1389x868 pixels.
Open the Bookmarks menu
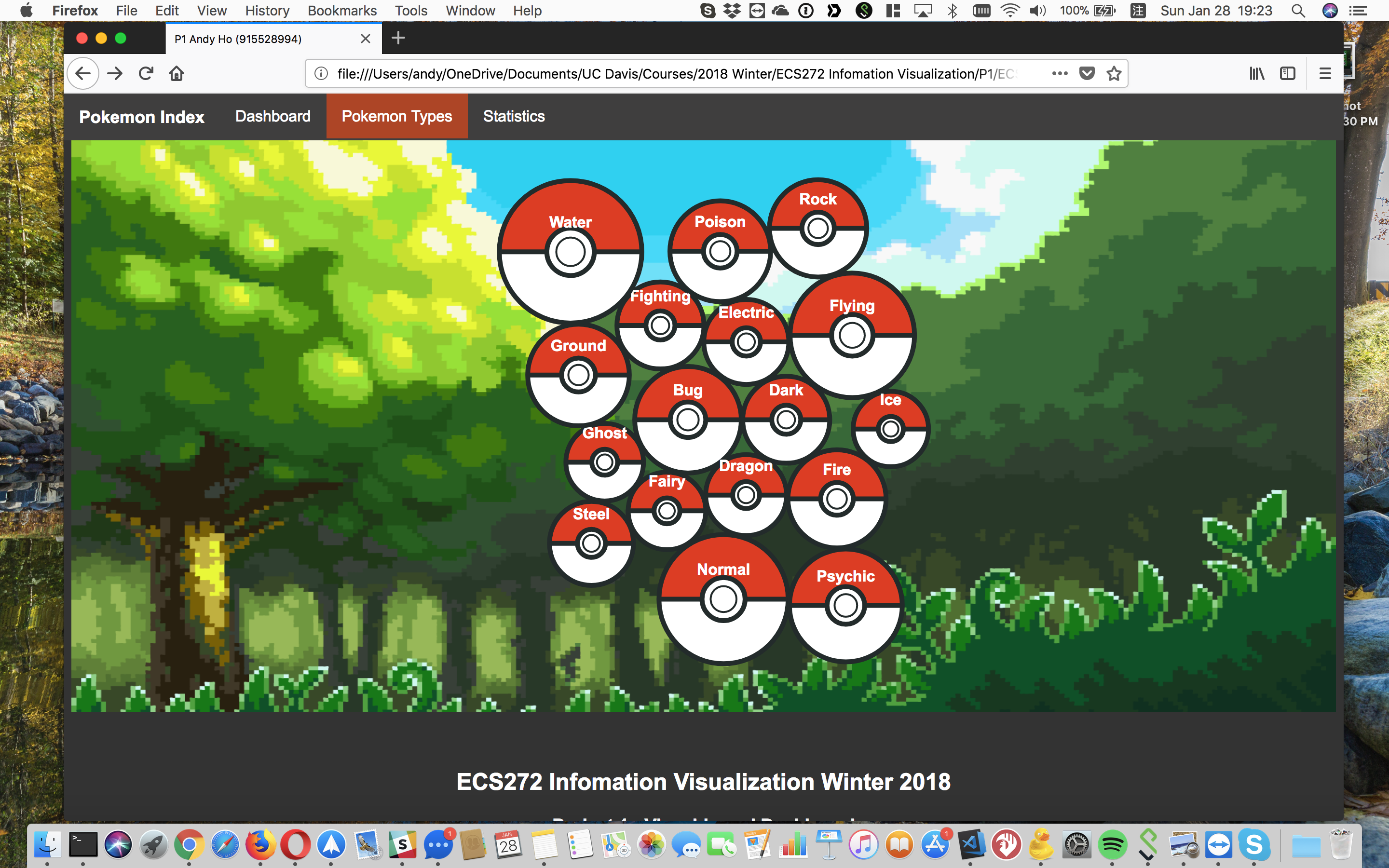(342, 10)
